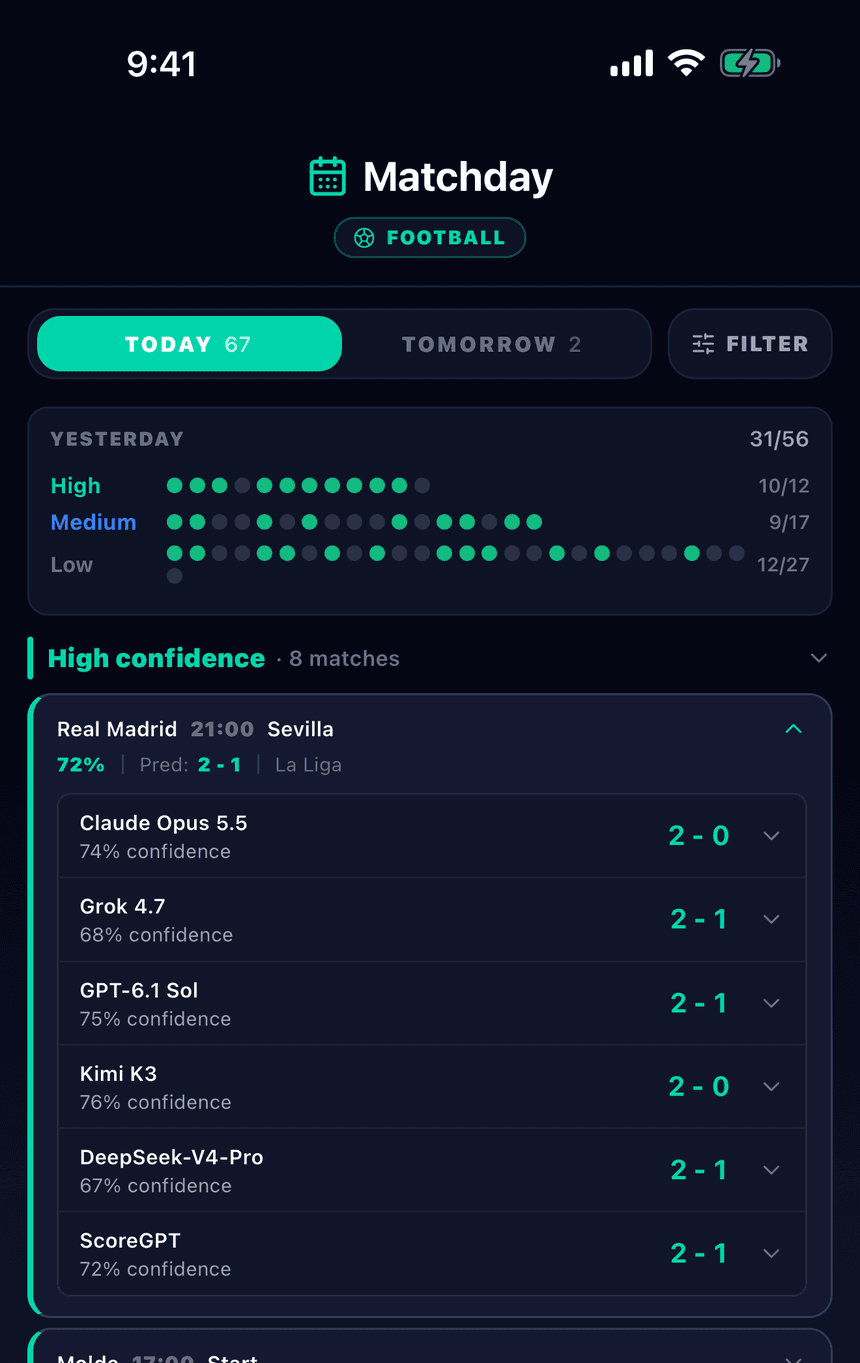860x1363 pixels.
Task: Tap the cellular signal bars icon
Action: pyautogui.click(x=631, y=64)
